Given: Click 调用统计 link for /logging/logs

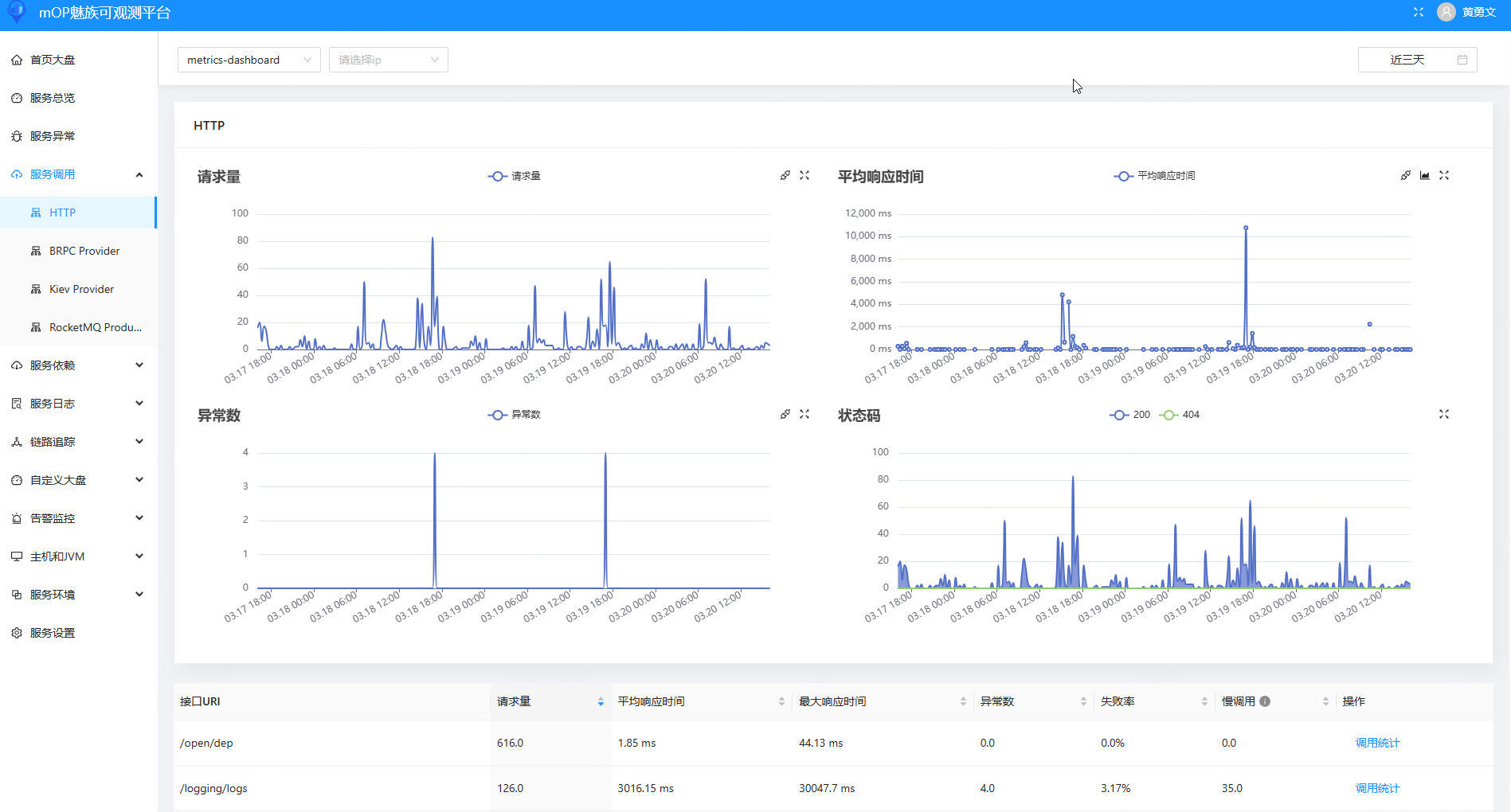Looking at the screenshot, I should 1376,788.
